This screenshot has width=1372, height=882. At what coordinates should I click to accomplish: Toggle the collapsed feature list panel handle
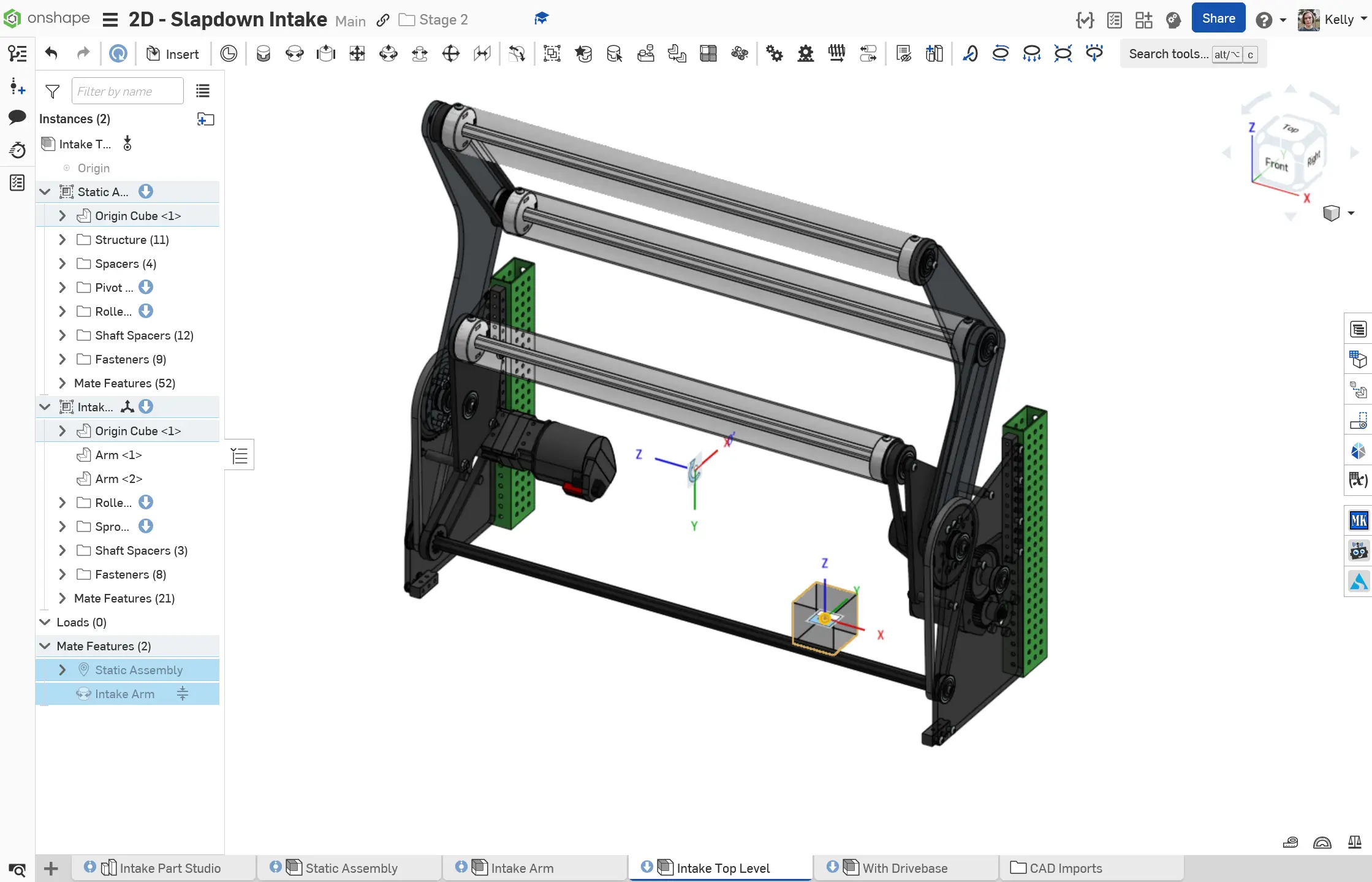(x=240, y=455)
